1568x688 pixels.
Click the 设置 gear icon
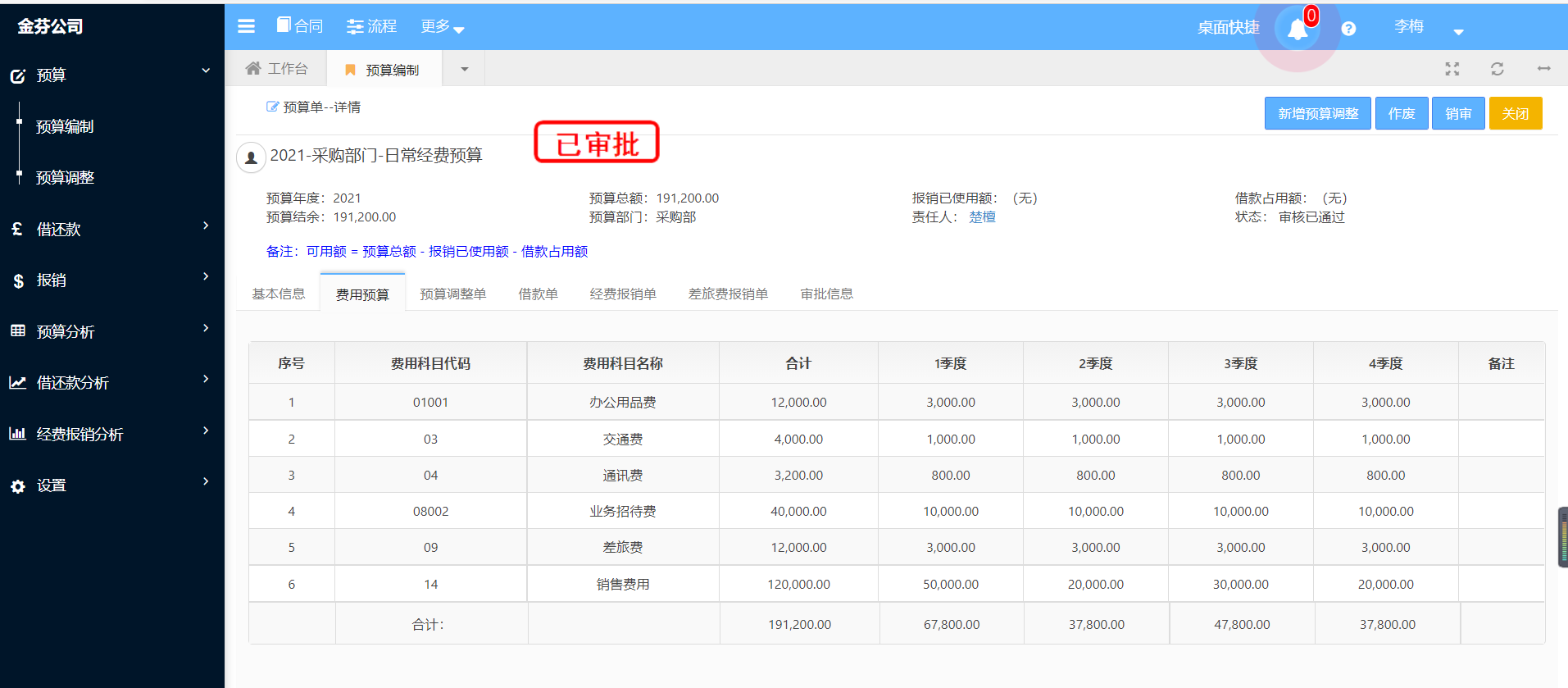tap(18, 486)
